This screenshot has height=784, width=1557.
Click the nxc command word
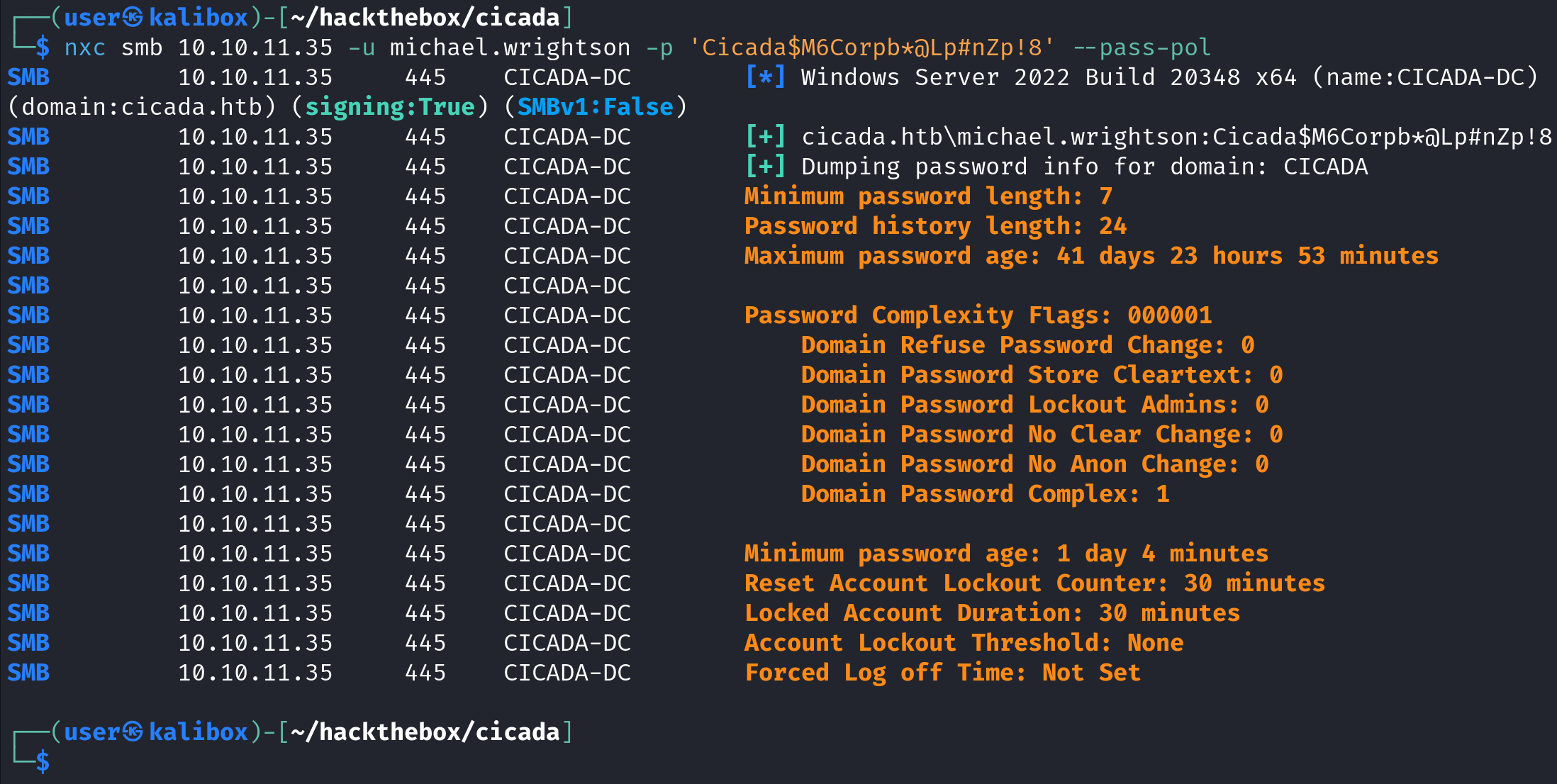click(85, 47)
